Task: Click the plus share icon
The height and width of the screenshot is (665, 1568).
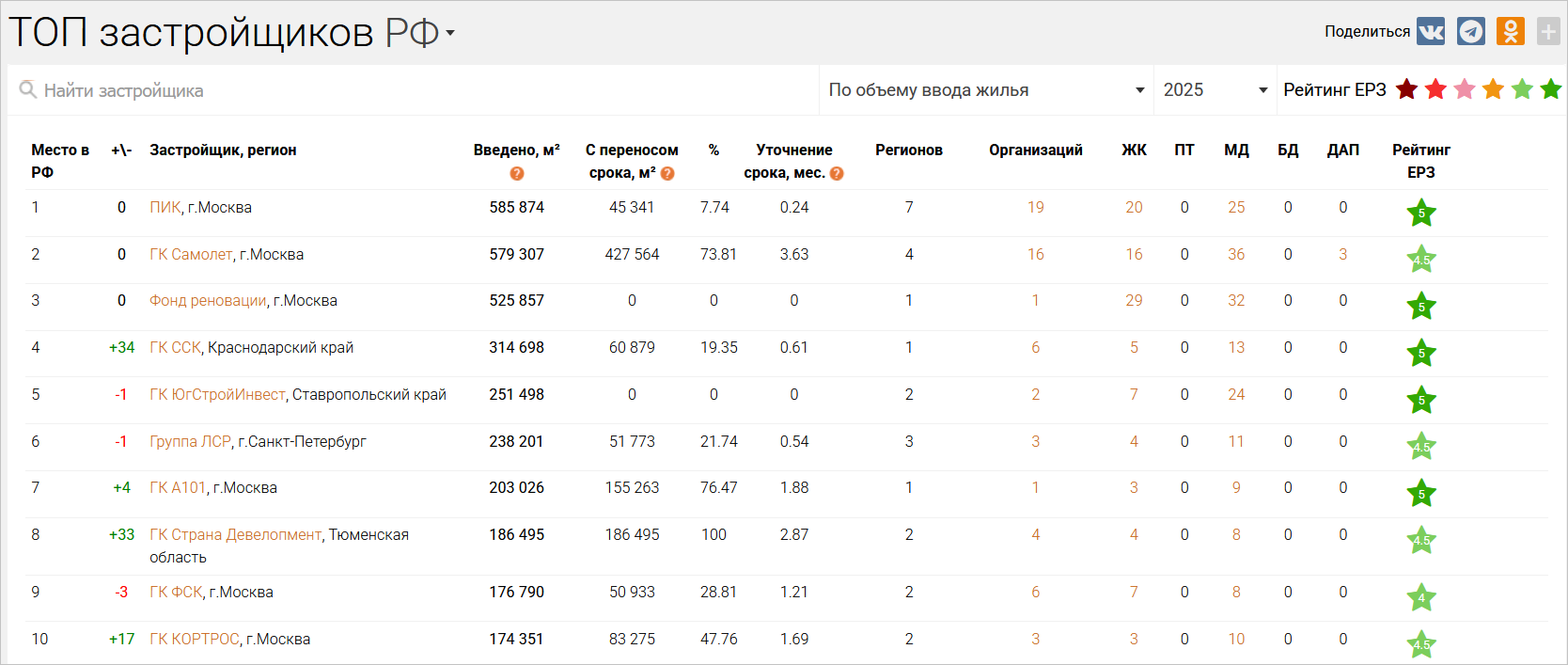Action: point(1548,32)
